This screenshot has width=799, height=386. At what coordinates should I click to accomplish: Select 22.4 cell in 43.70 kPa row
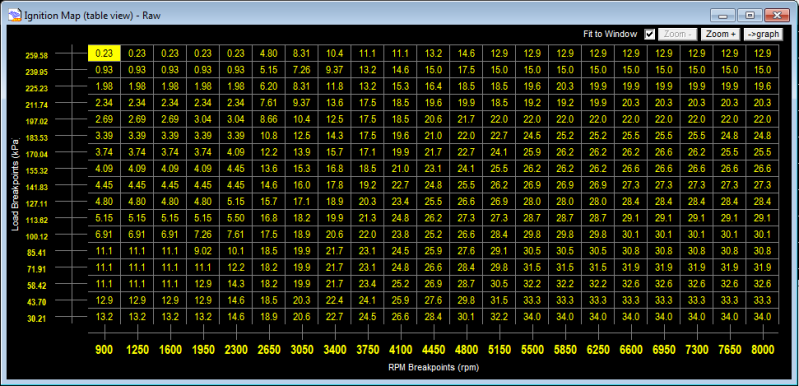(x=335, y=300)
